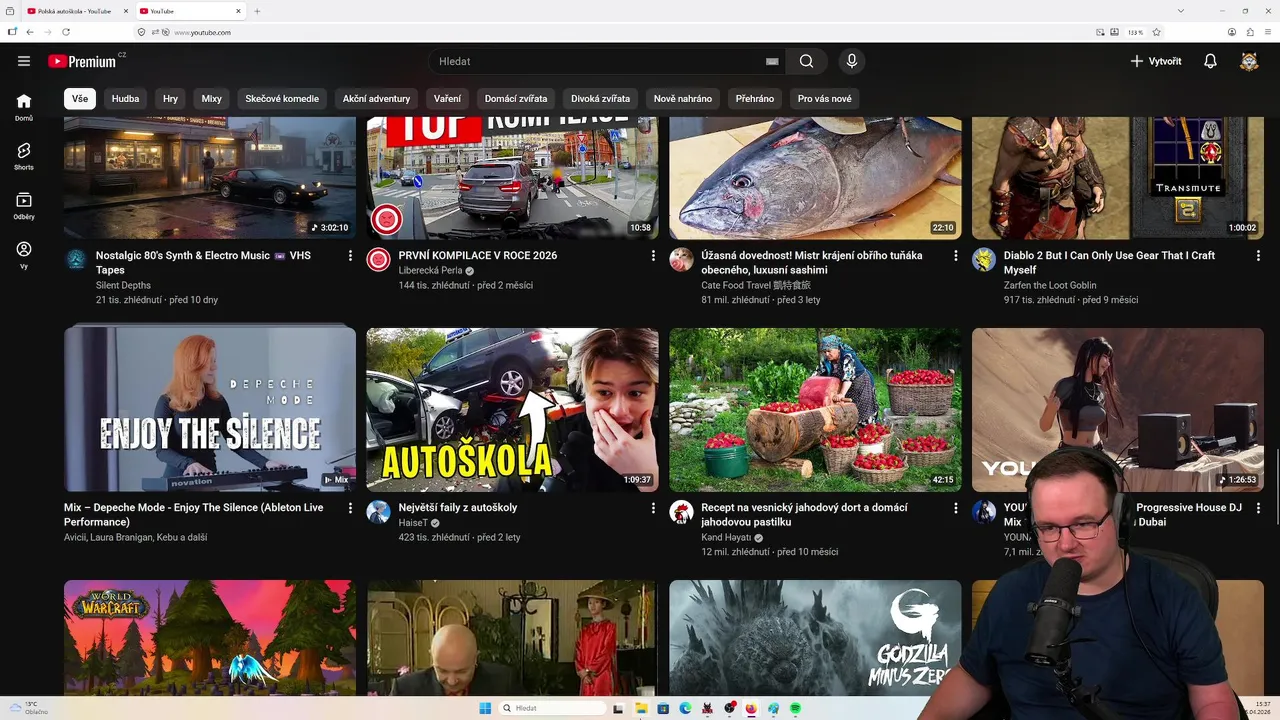Select the Domácí zvířata chip

click(x=516, y=99)
